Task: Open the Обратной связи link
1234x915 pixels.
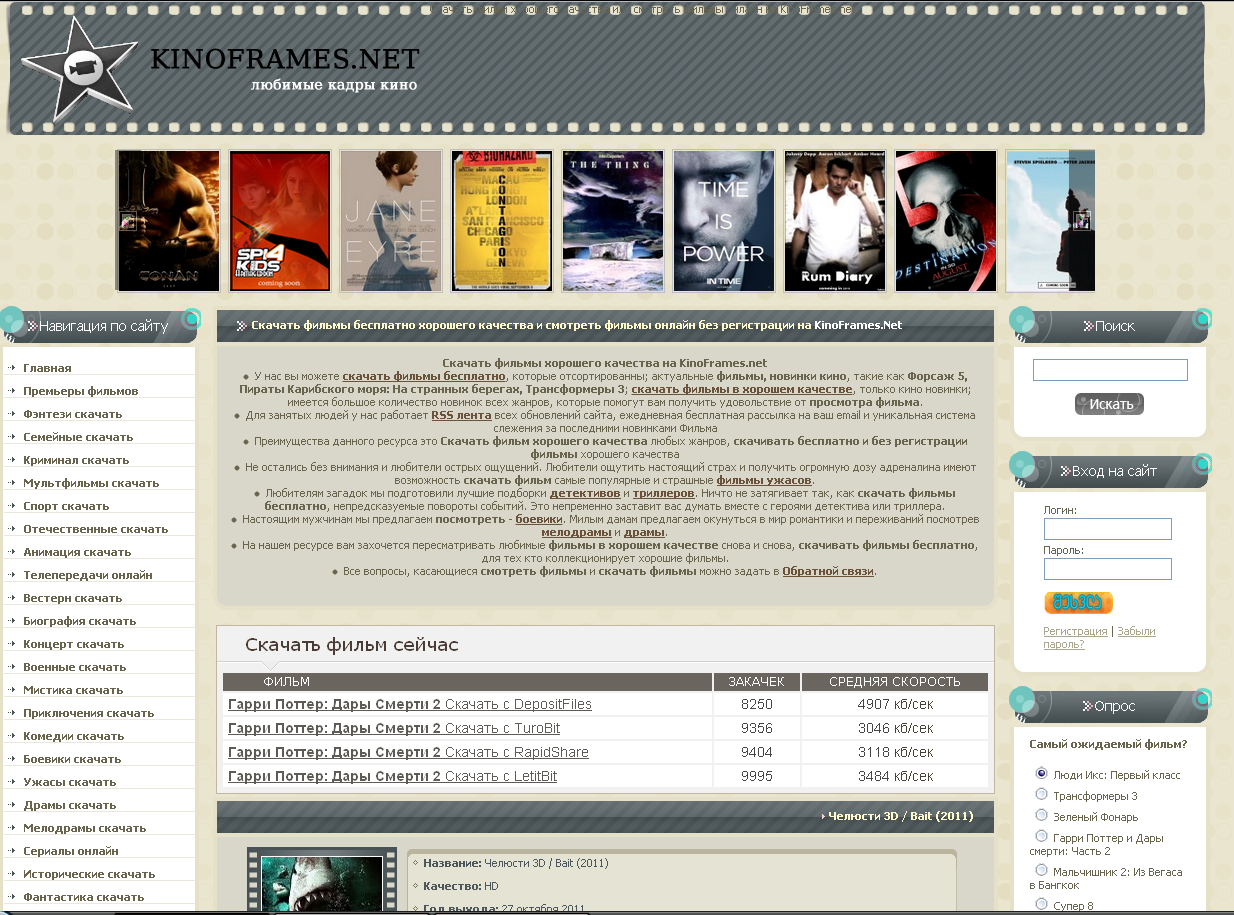Action: click(828, 571)
